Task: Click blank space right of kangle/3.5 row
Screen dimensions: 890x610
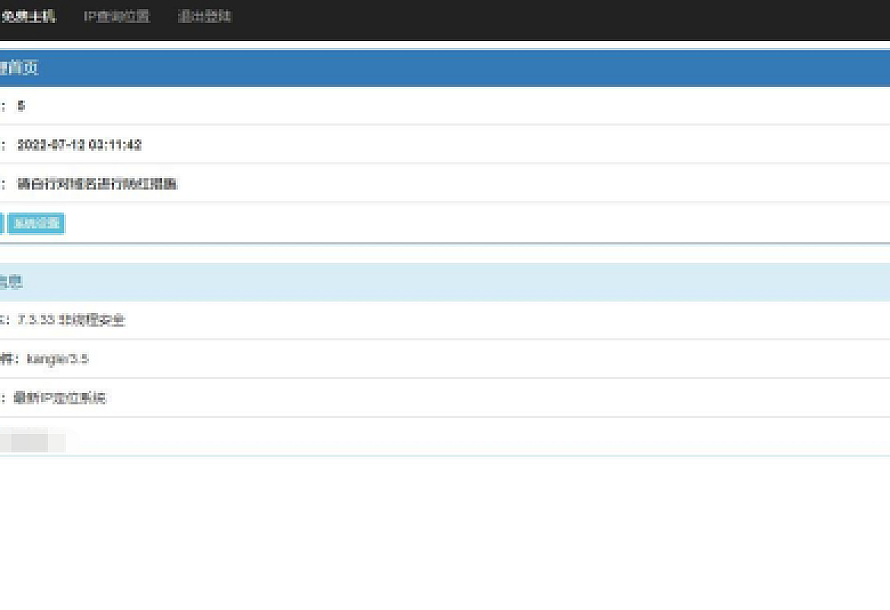Action: point(500,359)
